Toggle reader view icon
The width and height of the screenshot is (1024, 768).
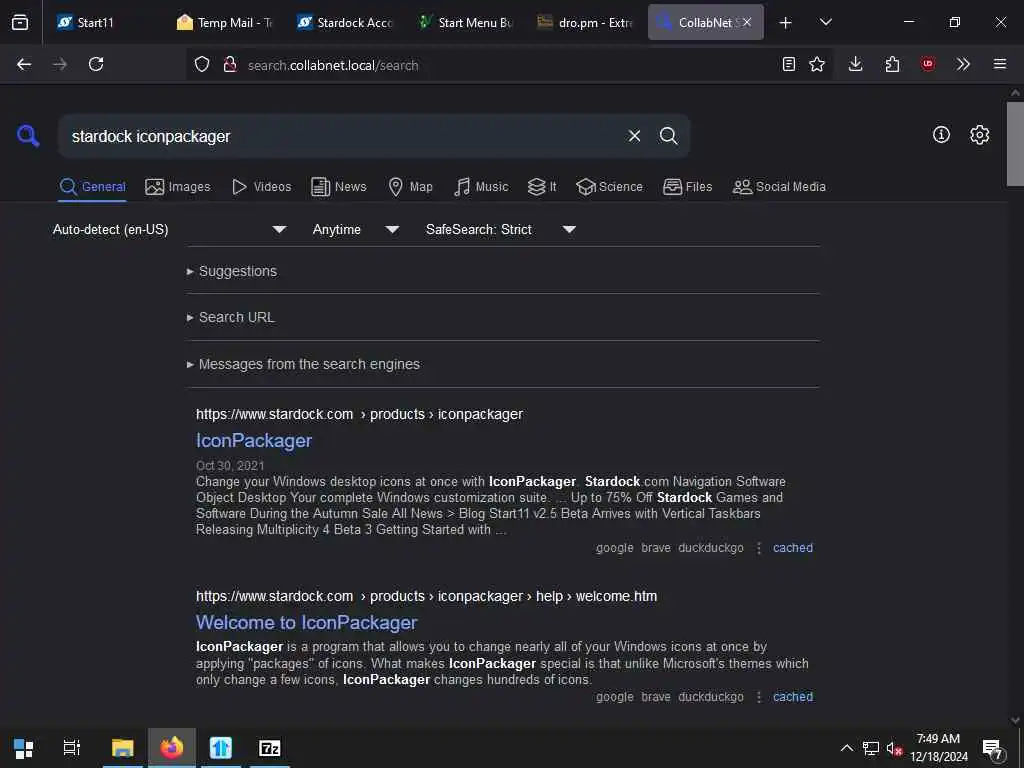click(x=789, y=64)
